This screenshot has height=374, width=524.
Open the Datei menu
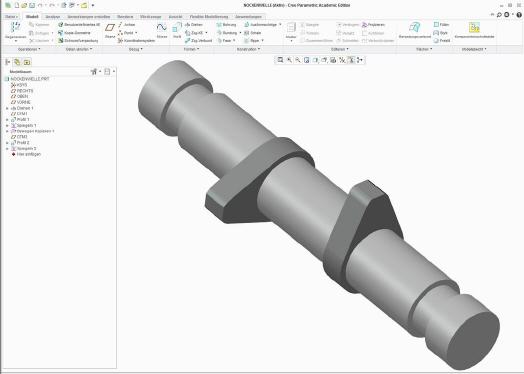point(11,16)
